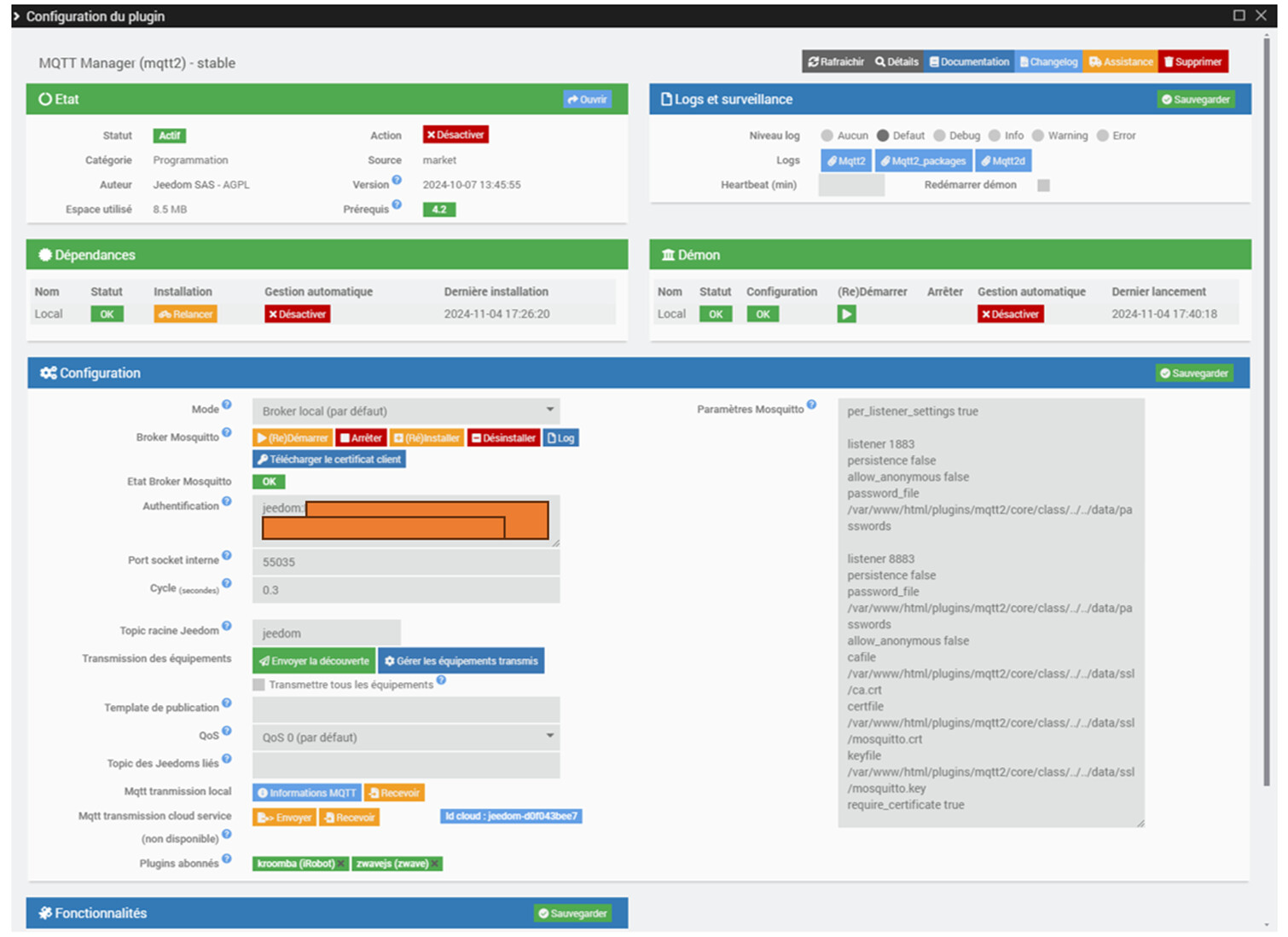Open the Mode broker dropdown
The height and width of the screenshot is (937, 1288).
(x=406, y=411)
